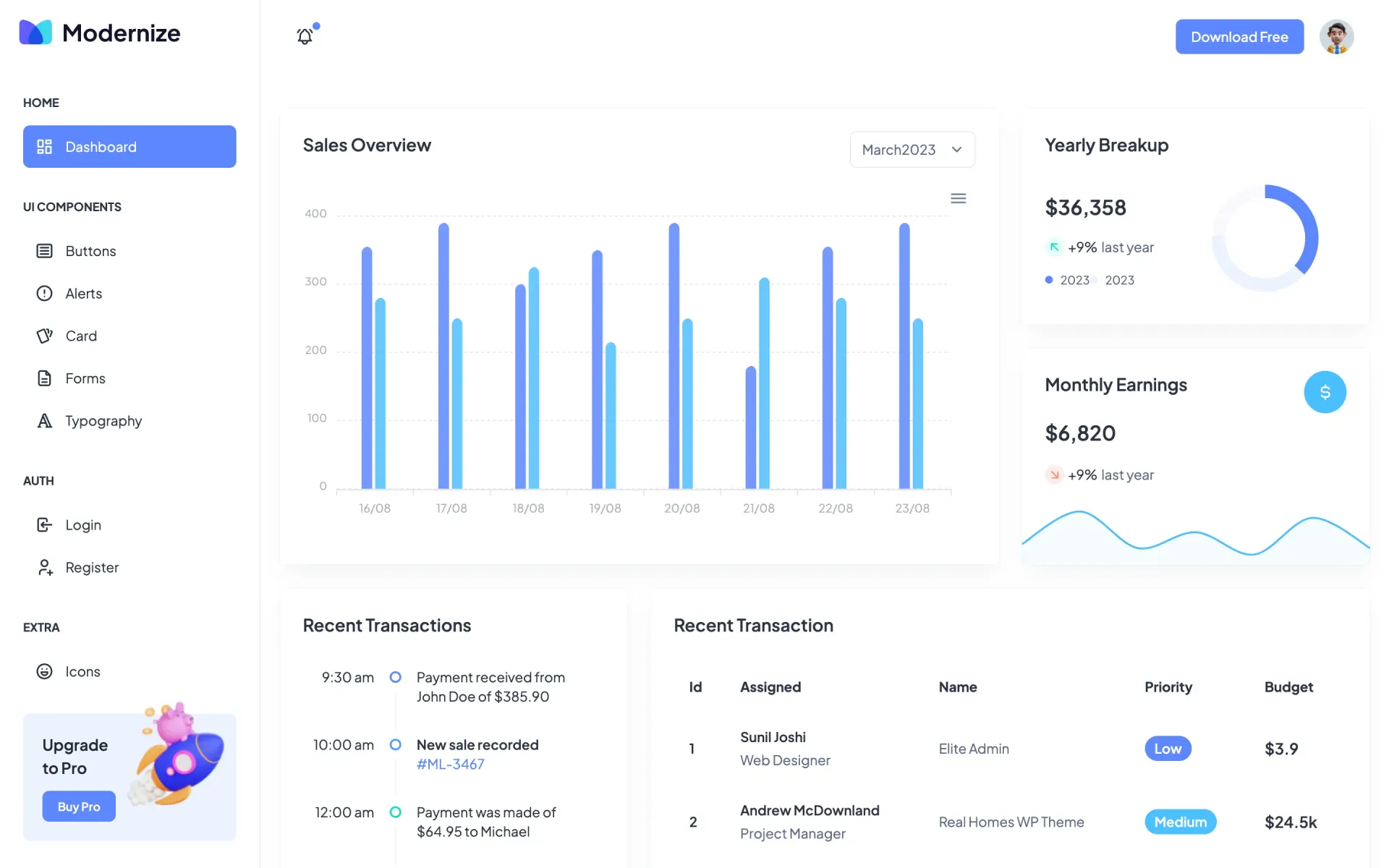Image resolution: width=1389 pixels, height=868 pixels.
Task: Open the Card section icon
Action: (44, 336)
